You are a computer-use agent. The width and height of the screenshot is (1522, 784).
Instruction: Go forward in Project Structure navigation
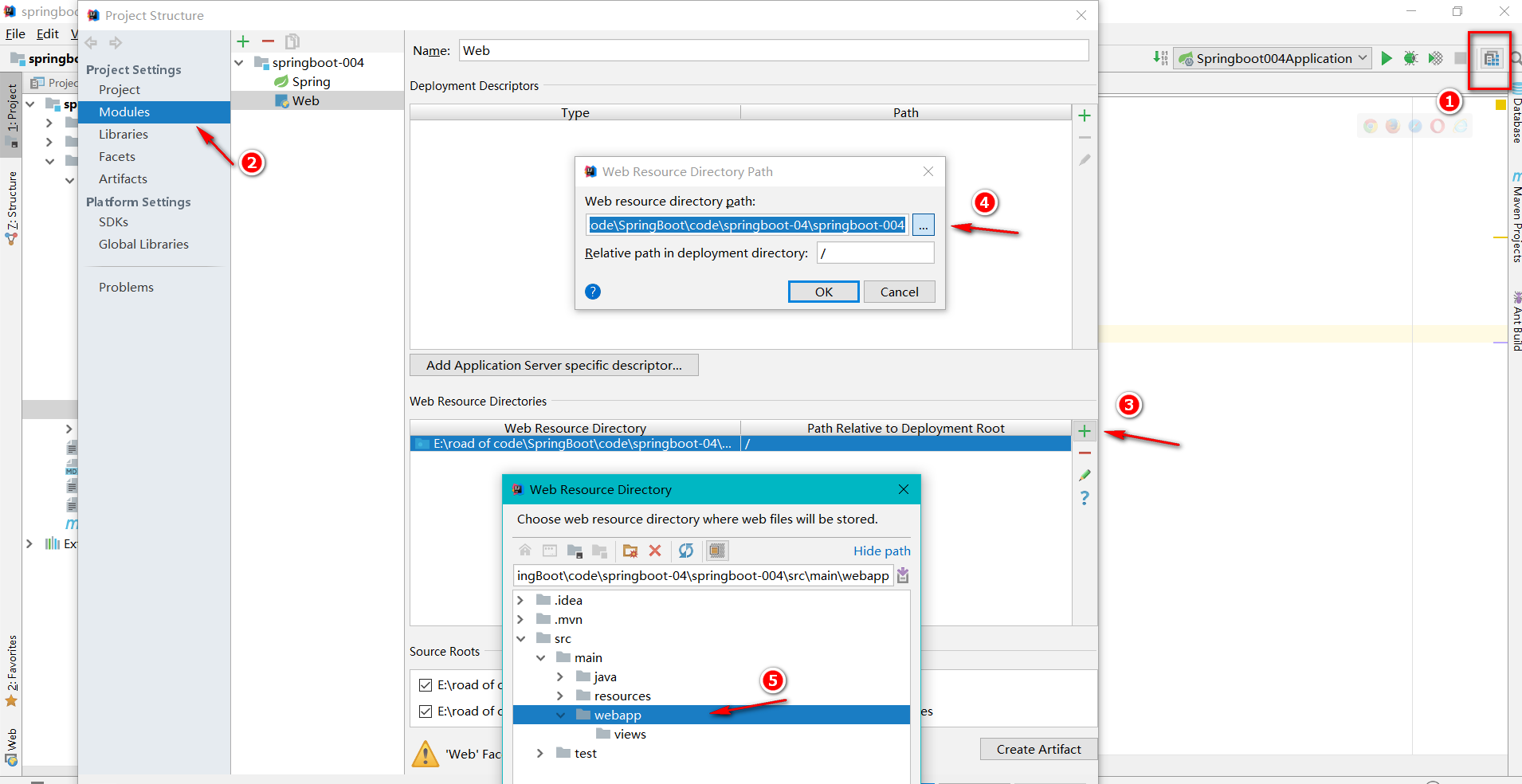click(x=116, y=42)
